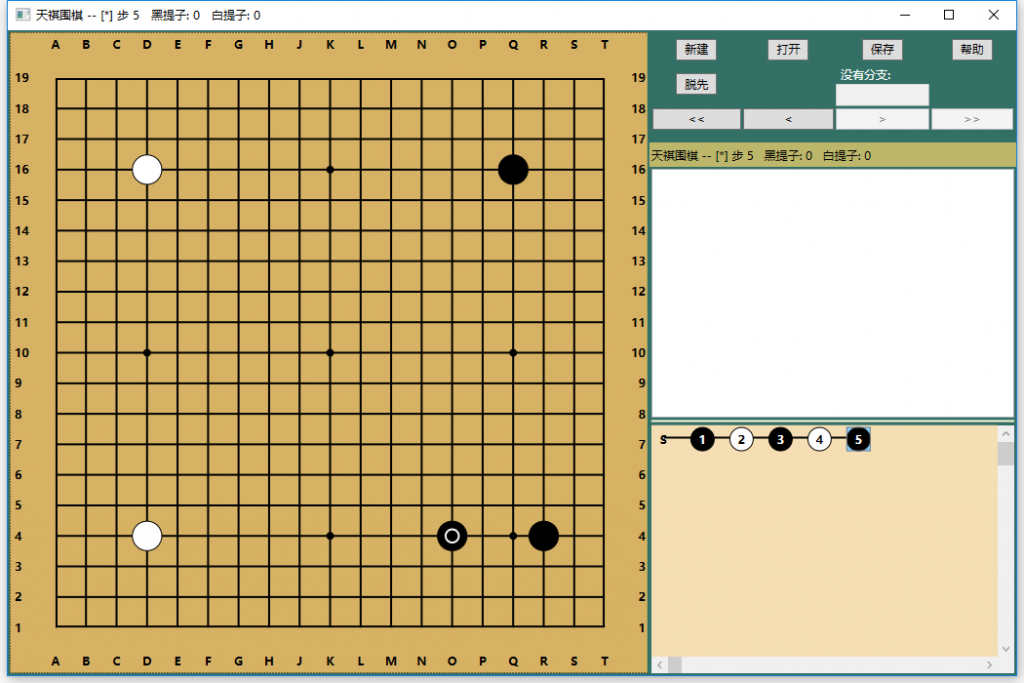Step forward one move with > button
Viewport: 1024px width, 683px height.
pos(881,119)
